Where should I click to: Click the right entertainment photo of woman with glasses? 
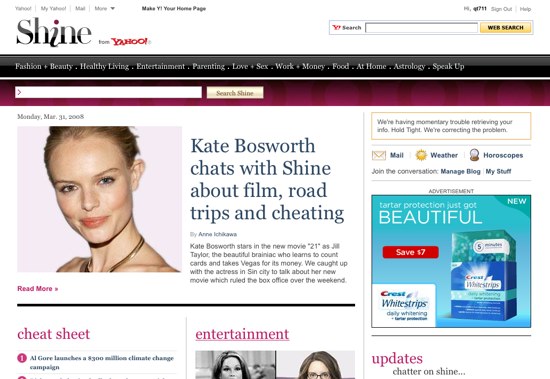[316, 365]
